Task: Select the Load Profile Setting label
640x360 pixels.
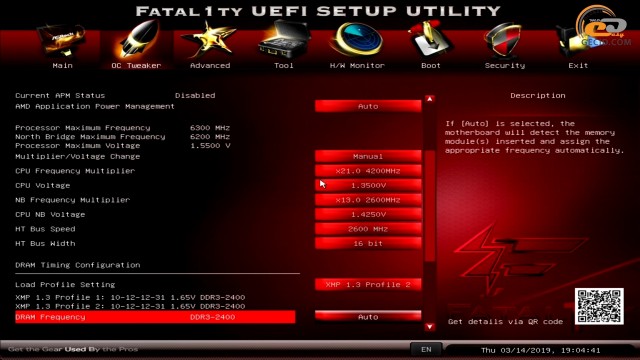Action: click(x=65, y=284)
